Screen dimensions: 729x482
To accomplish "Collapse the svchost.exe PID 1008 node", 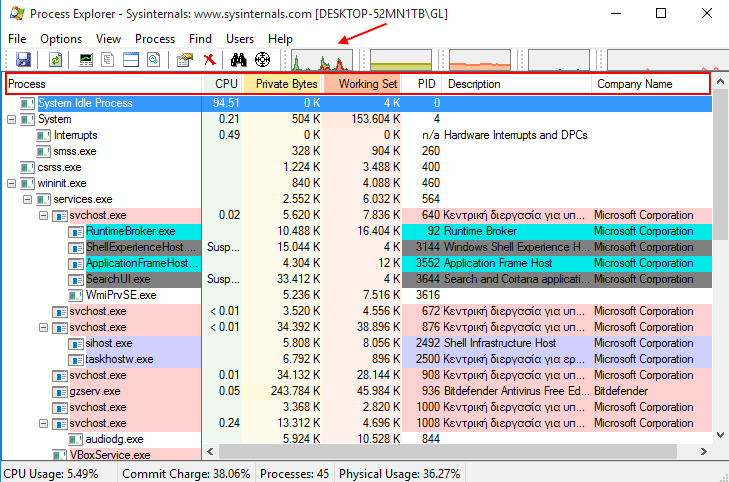I will [x=43, y=423].
